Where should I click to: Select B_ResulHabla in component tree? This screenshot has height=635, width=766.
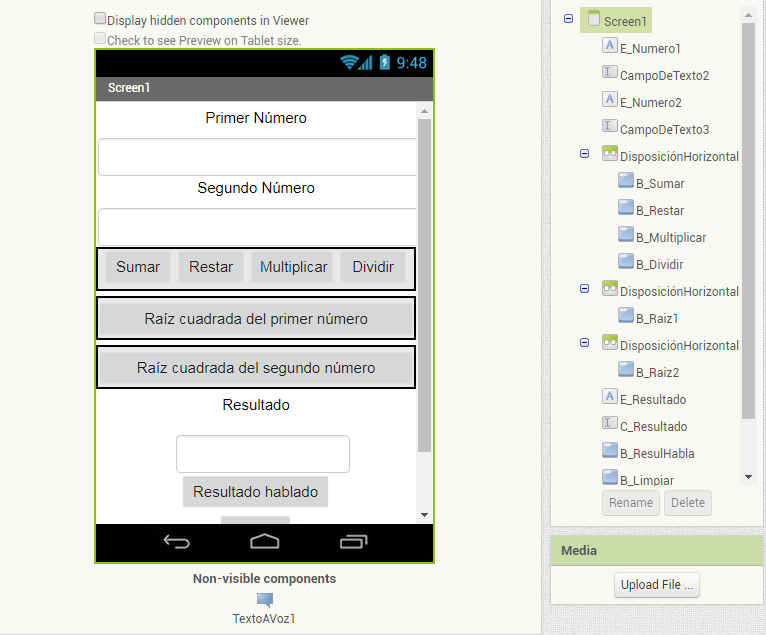(x=657, y=453)
